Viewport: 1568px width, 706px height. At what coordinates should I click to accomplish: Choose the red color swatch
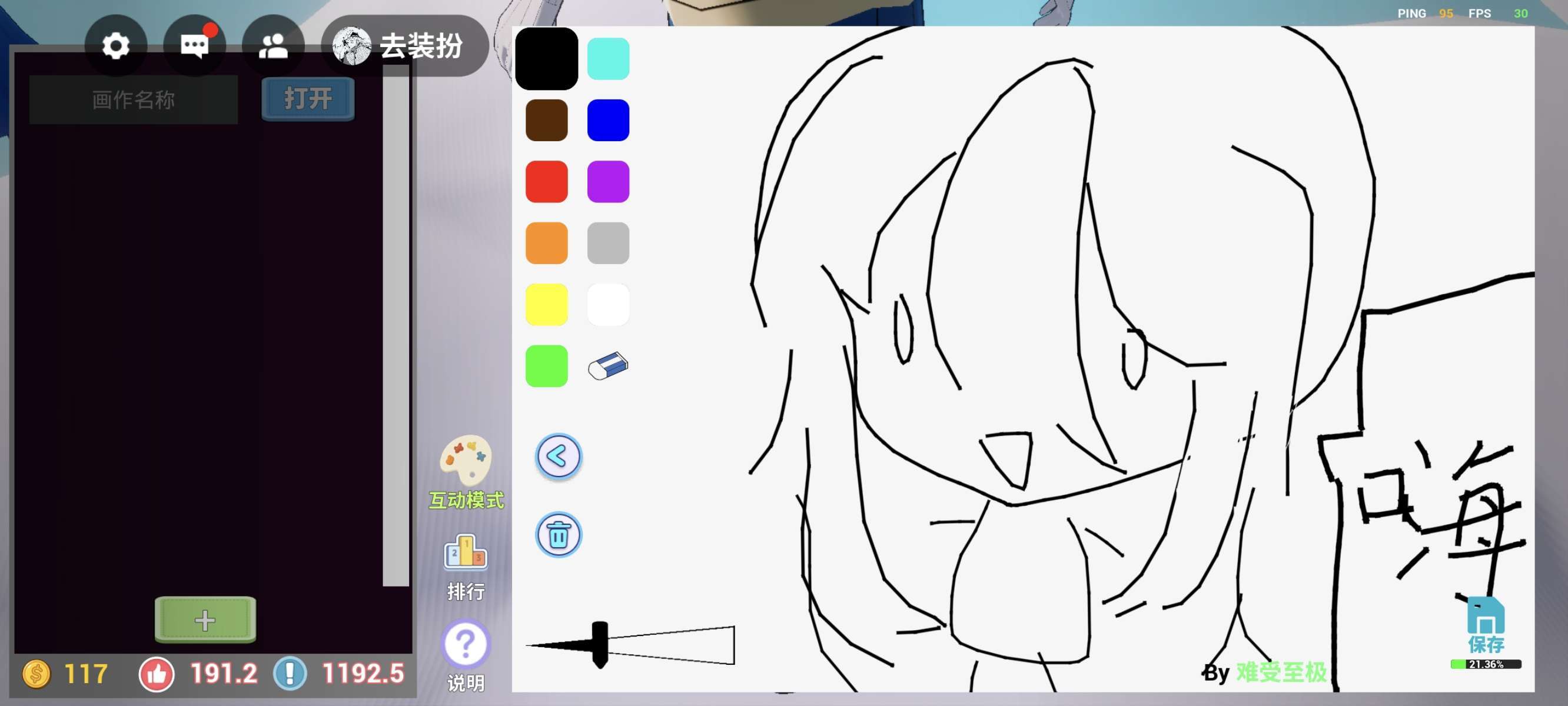coord(546,181)
